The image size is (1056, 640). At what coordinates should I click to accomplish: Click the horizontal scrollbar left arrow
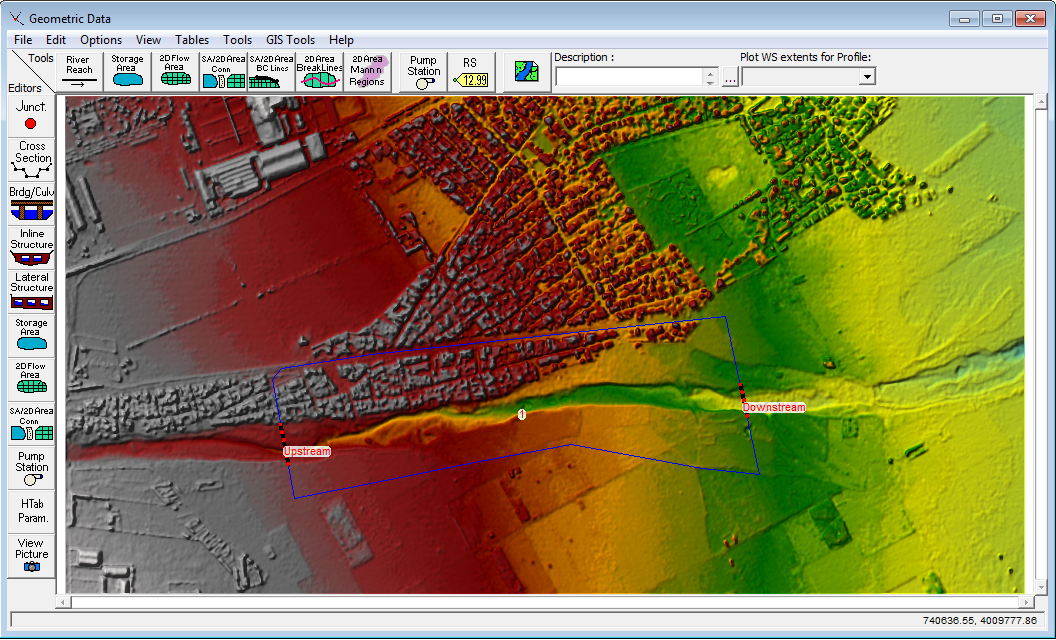[x=63, y=602]
